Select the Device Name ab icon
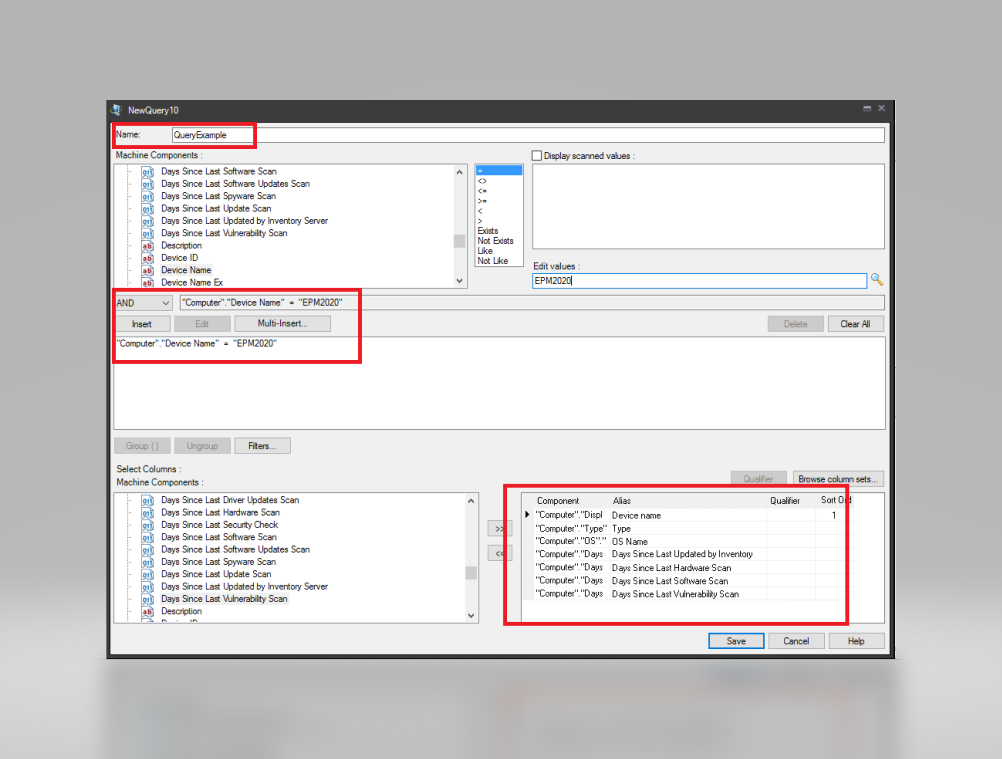The width and height of the screenshot is (1002, 759). [x=145, y=269]
